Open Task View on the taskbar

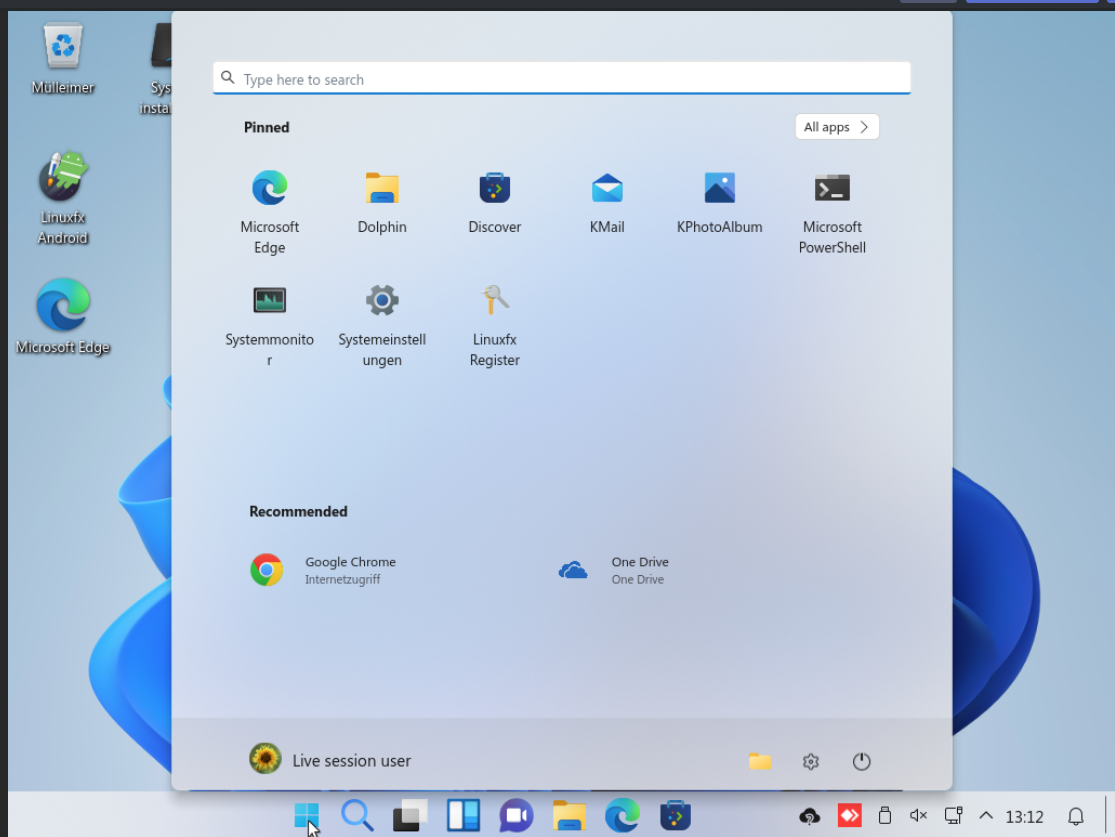click(410, 816)
